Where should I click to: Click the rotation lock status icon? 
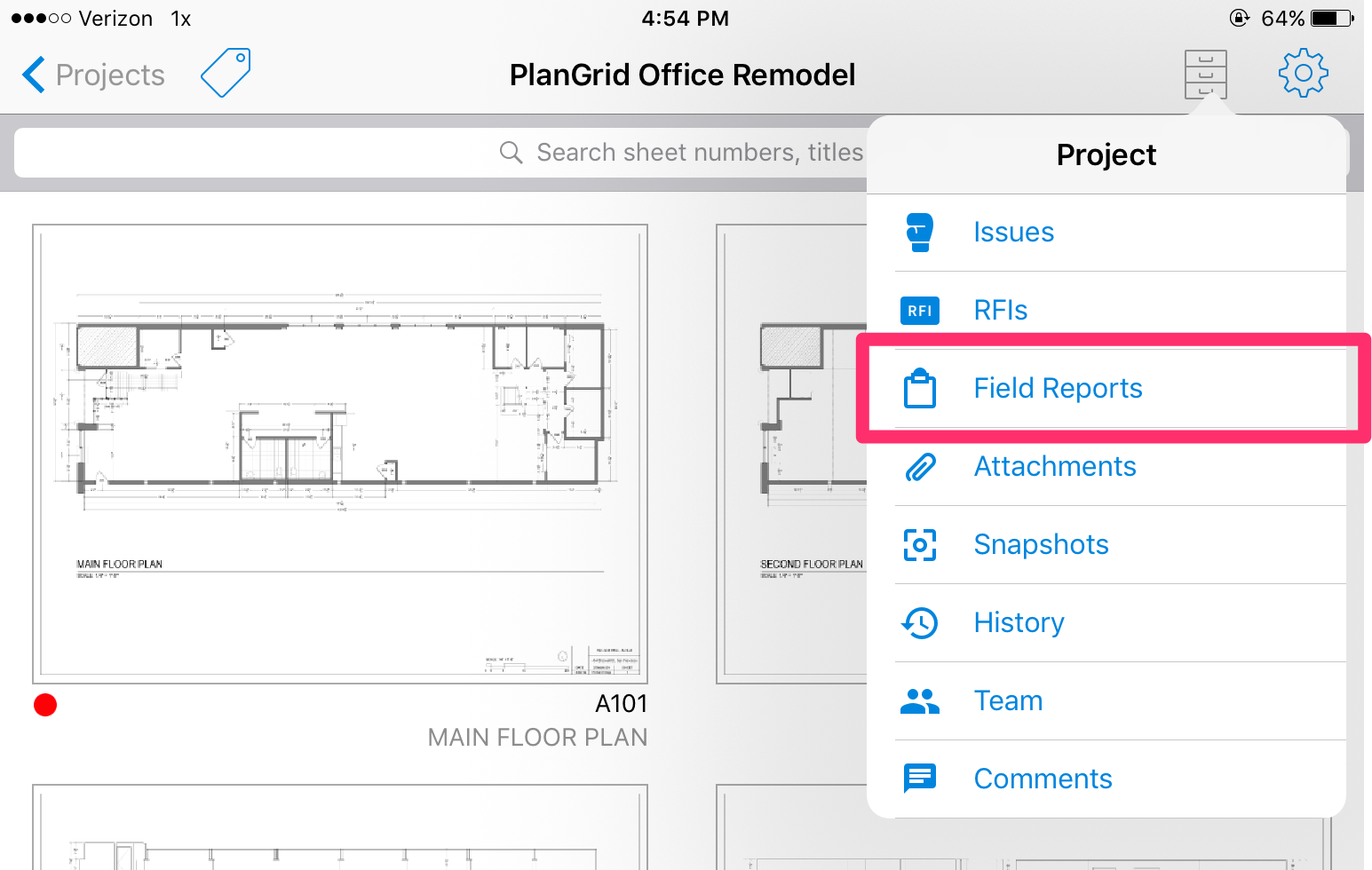coord(1239,18)
